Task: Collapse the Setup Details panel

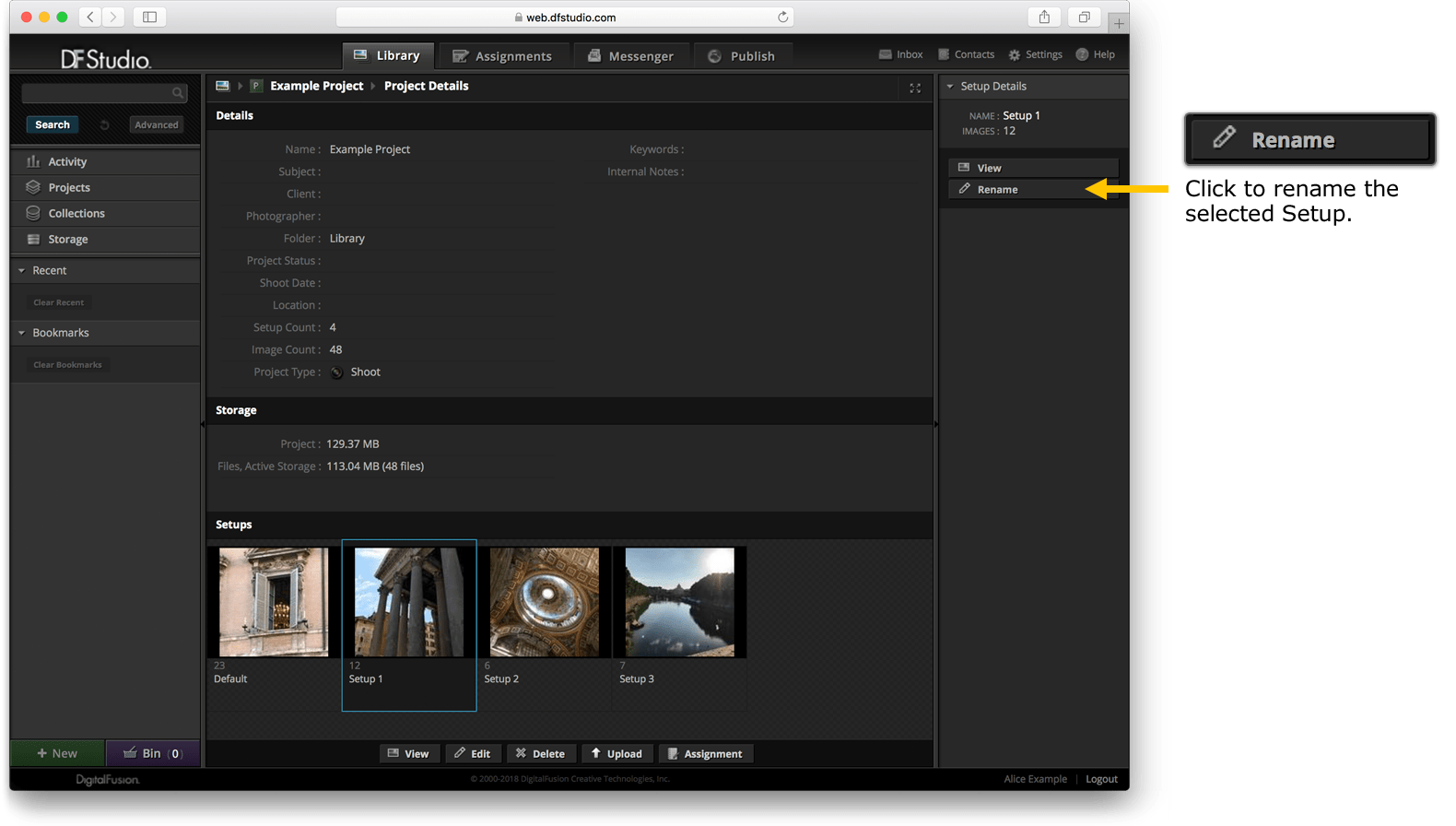Action: [x=950, y=87]
